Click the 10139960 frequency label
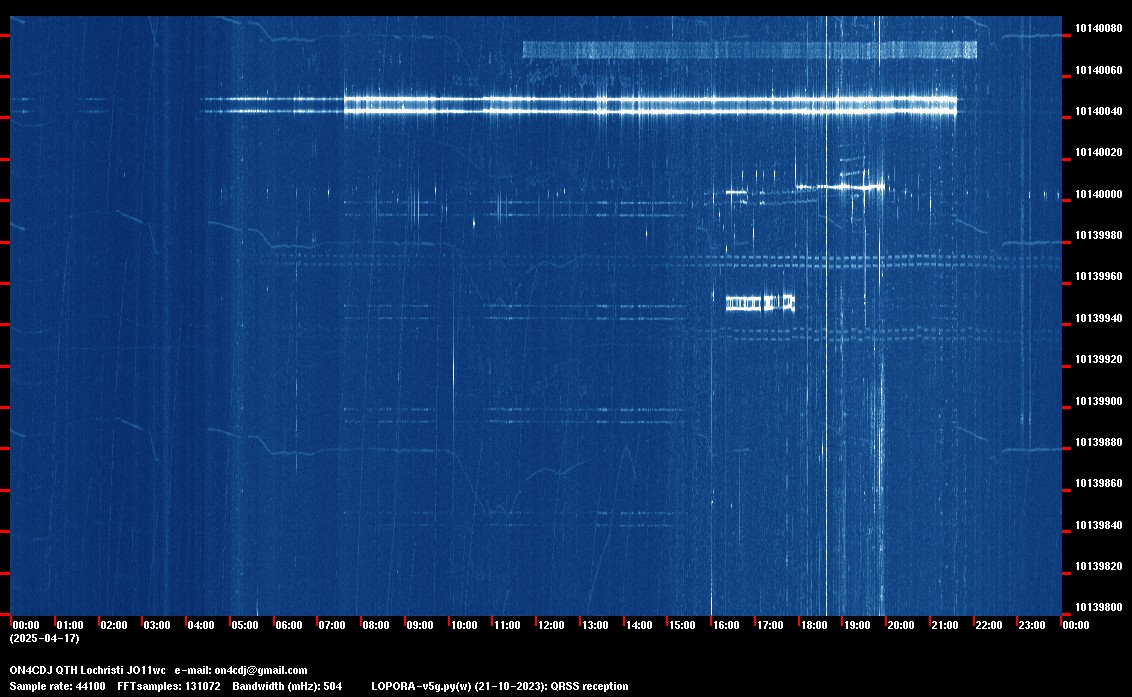 pyautogui.click(x=1099, y=277)
